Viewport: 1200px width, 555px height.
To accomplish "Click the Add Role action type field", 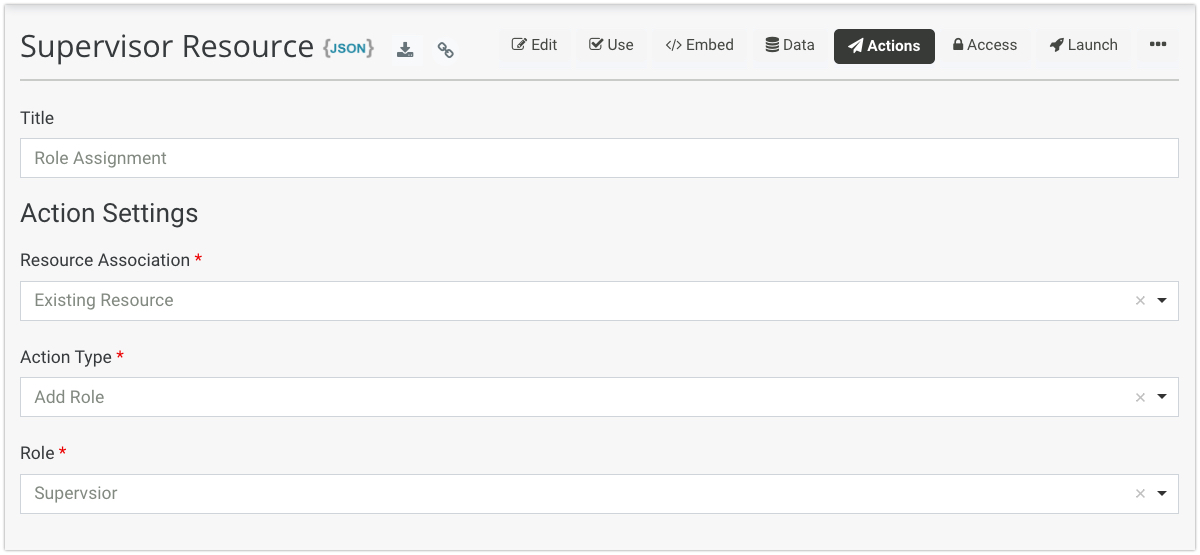I will coord(570,397).
